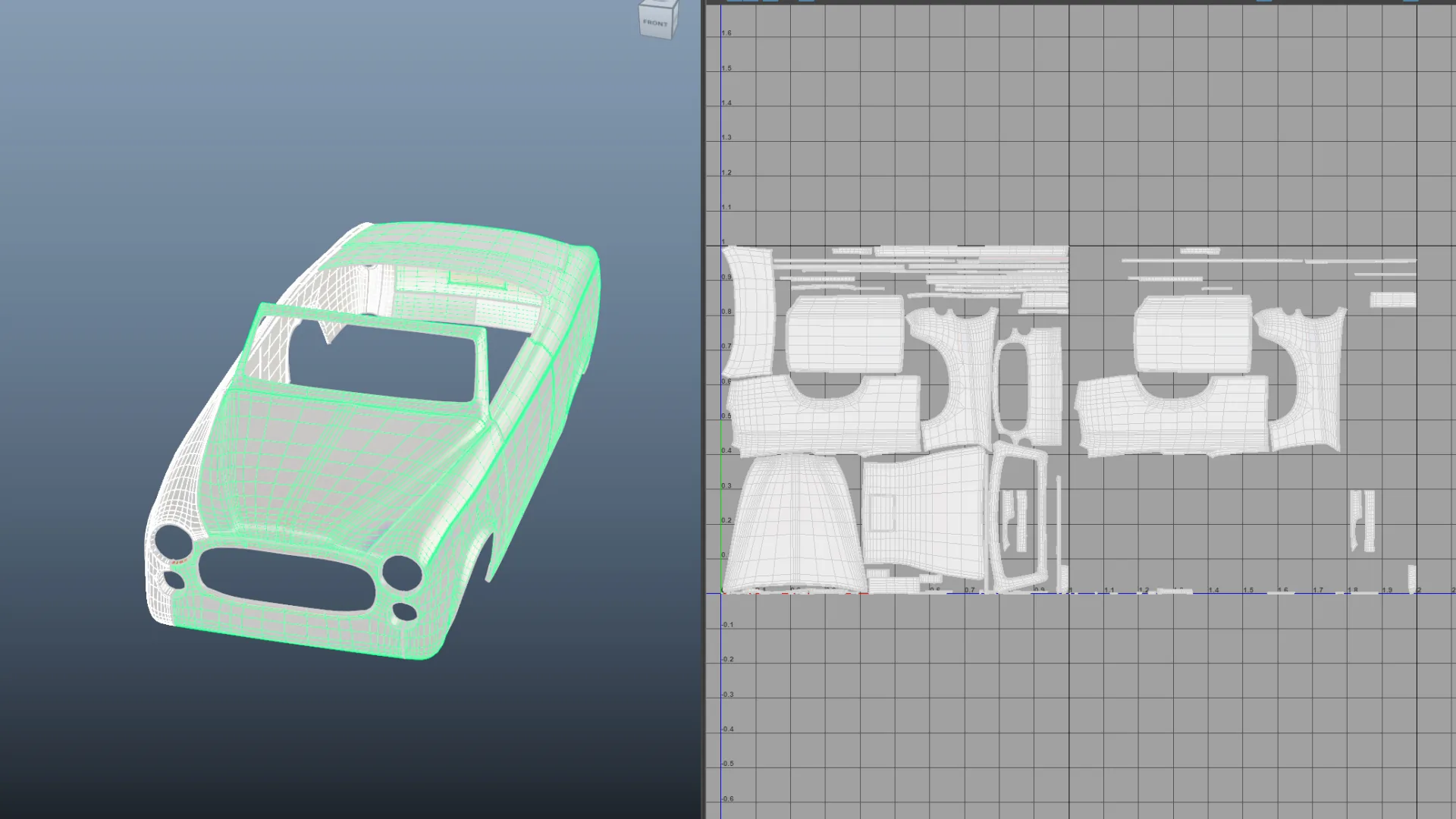Click the 1.6 label on the UV grid axis
This screenshot has width=1456, height=819.
726,33
